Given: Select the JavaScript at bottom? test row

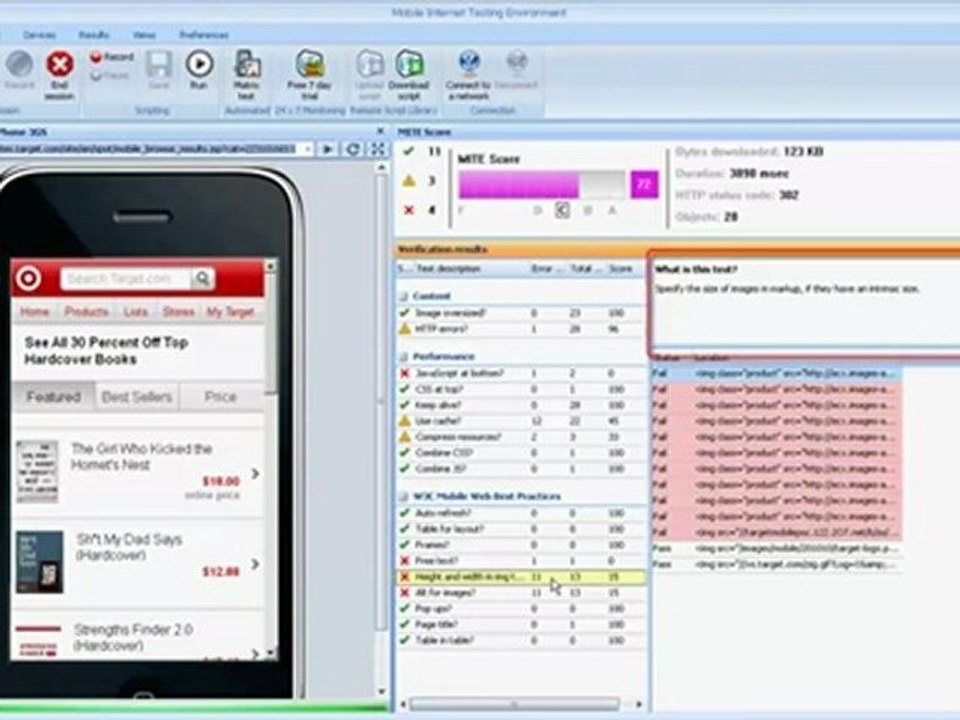Looking at the screenshot, I should (x=520, y=373).
